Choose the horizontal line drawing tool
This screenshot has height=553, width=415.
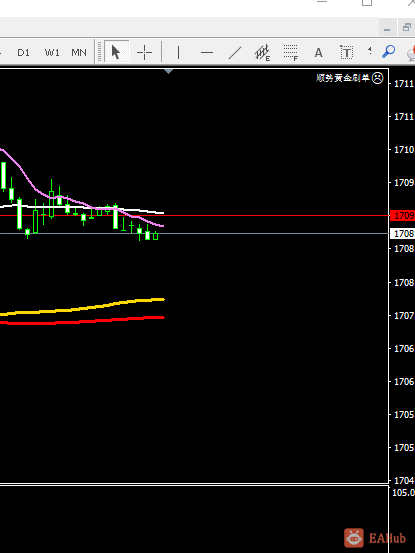pos(207,53)
